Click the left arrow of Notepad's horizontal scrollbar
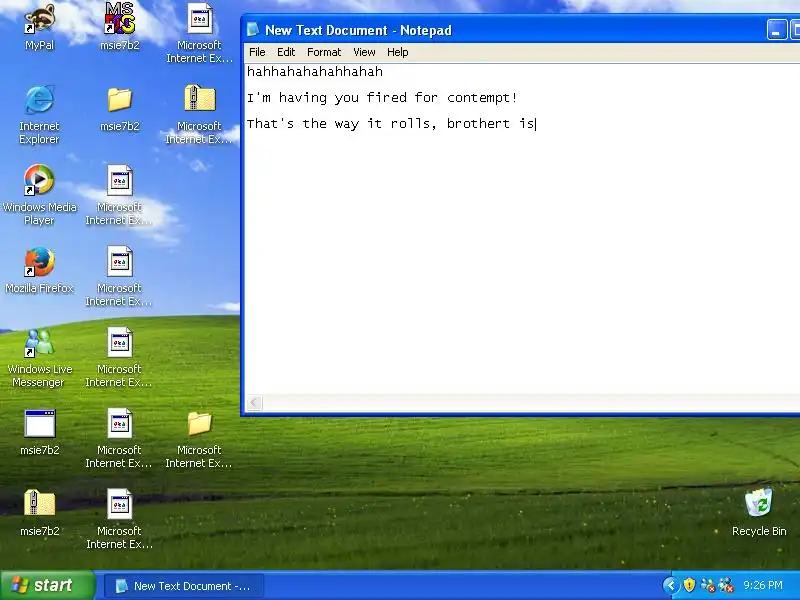The width and height of the screenshot is (800, 600). [254, 403]
